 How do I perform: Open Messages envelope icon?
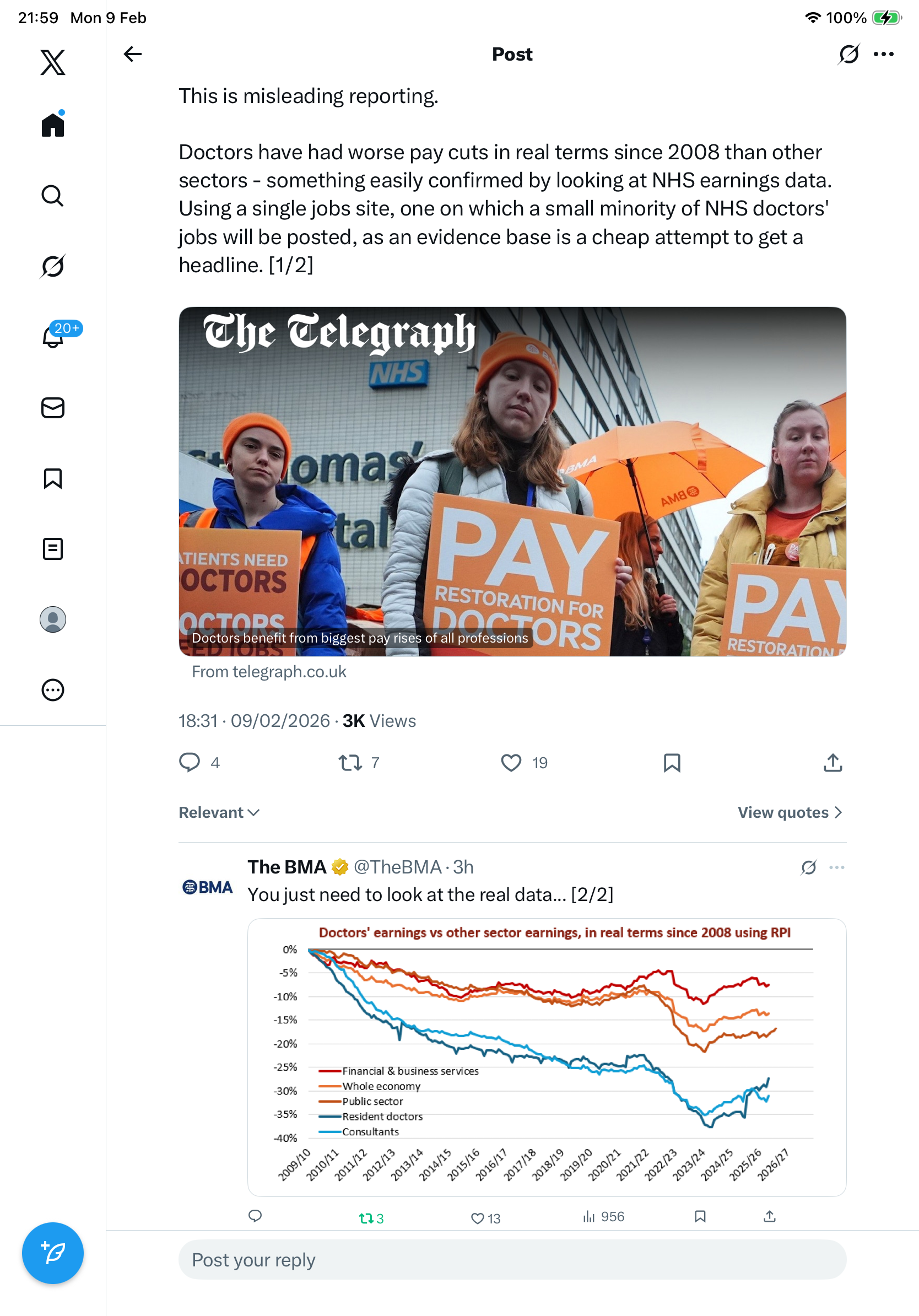tap(53, 407)
